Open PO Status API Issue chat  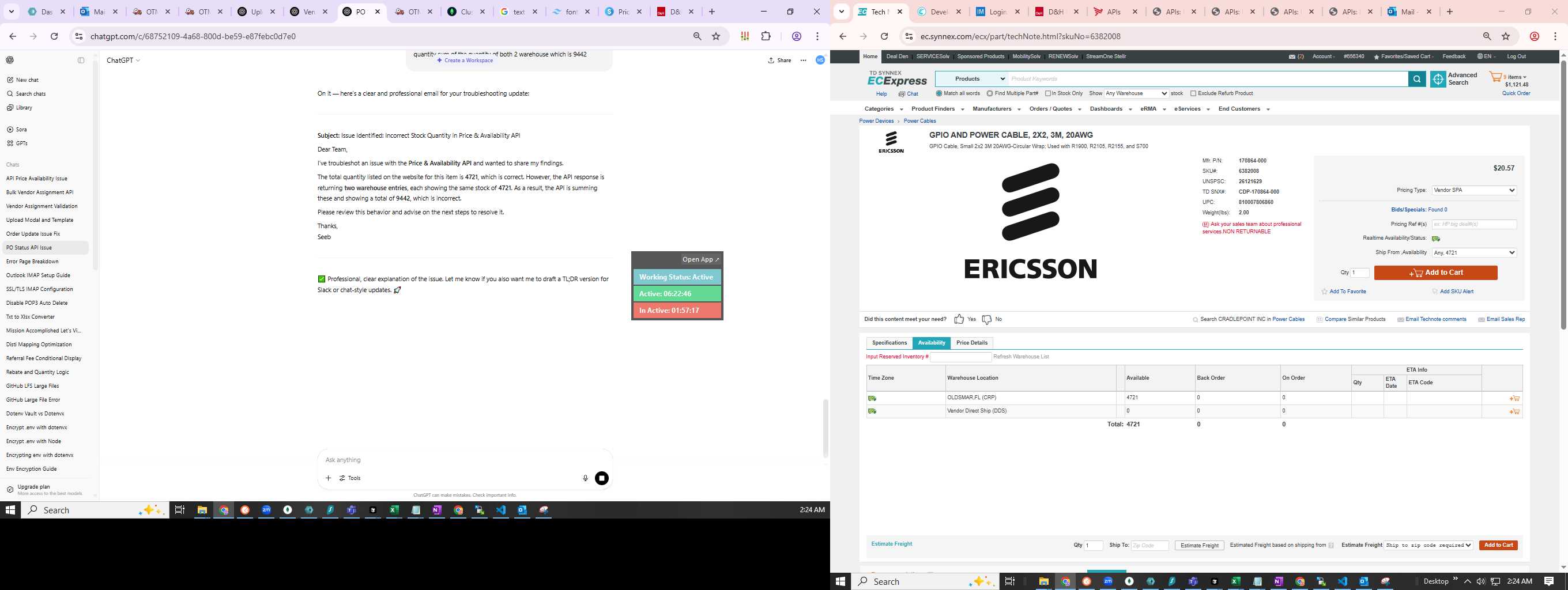tap(46, 248)
